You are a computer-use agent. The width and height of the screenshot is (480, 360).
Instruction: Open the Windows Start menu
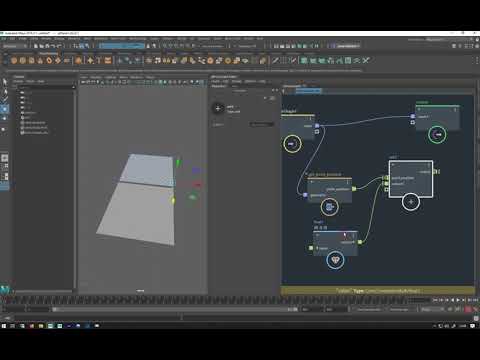[x=4, y=326]
